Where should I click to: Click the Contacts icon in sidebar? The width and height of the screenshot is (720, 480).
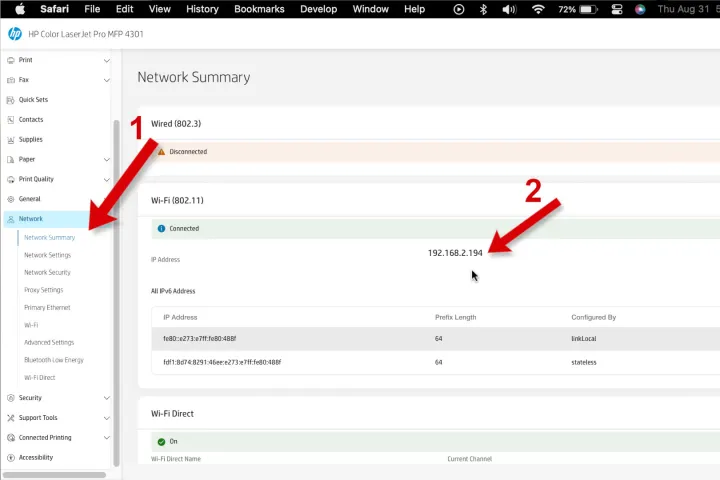point(11,119)
